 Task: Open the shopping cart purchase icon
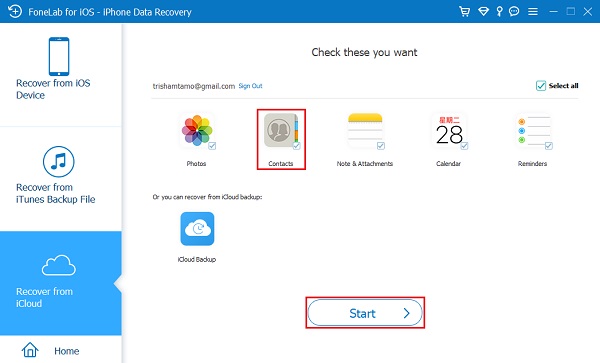pos(464,11)
